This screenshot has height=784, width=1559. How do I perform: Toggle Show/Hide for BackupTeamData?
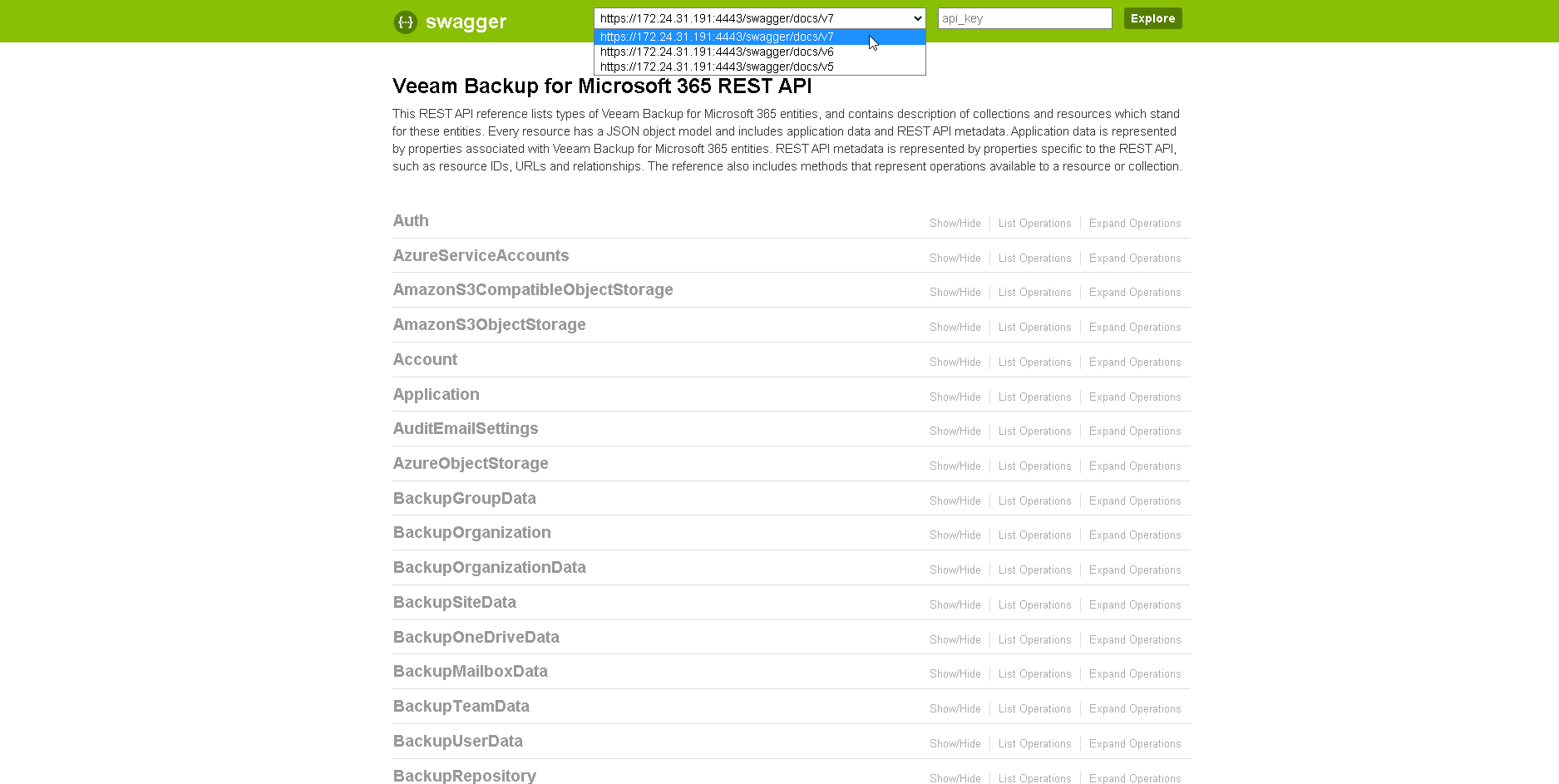tap(955, 709)
